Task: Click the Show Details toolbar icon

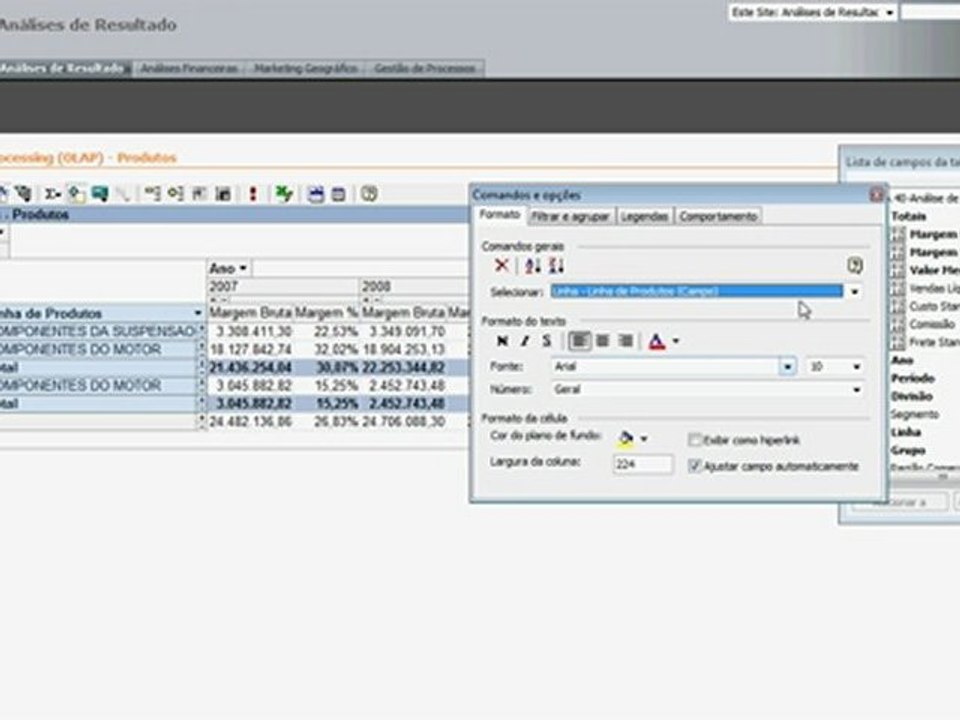Action: click(223, 194)
